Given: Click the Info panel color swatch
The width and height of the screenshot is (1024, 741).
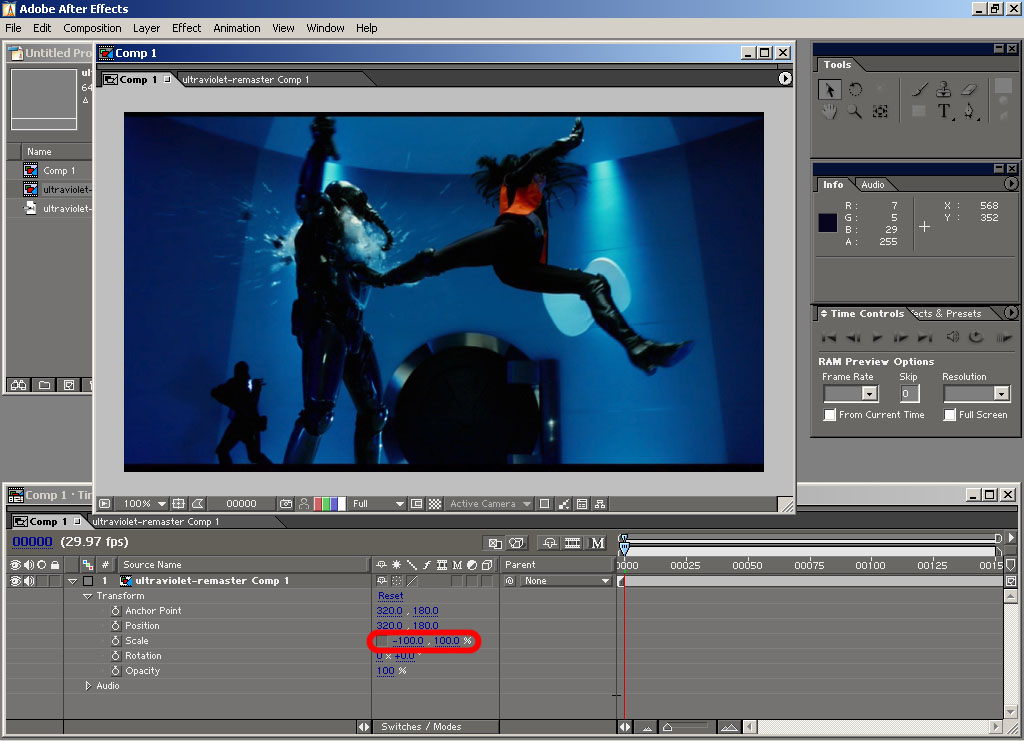Looking at the screenshot, I should coord(827,223).
